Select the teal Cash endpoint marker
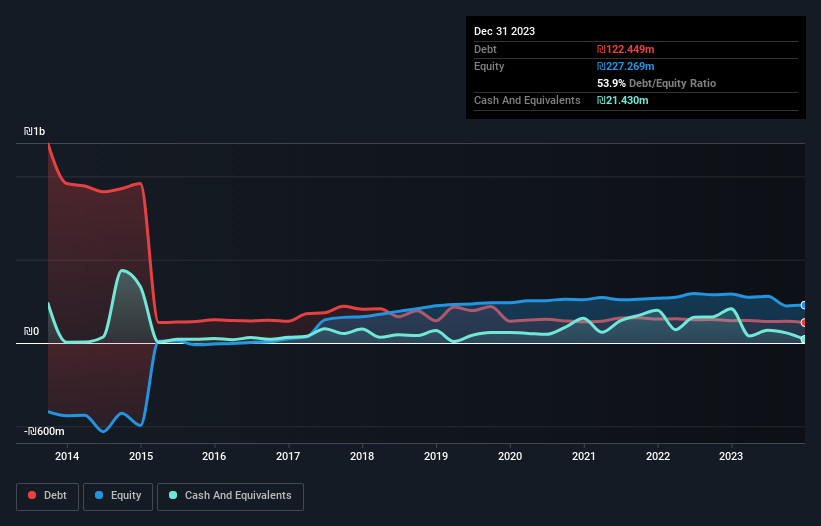The height and width of the screenshot is (526, 821). [x=804, y=339]
